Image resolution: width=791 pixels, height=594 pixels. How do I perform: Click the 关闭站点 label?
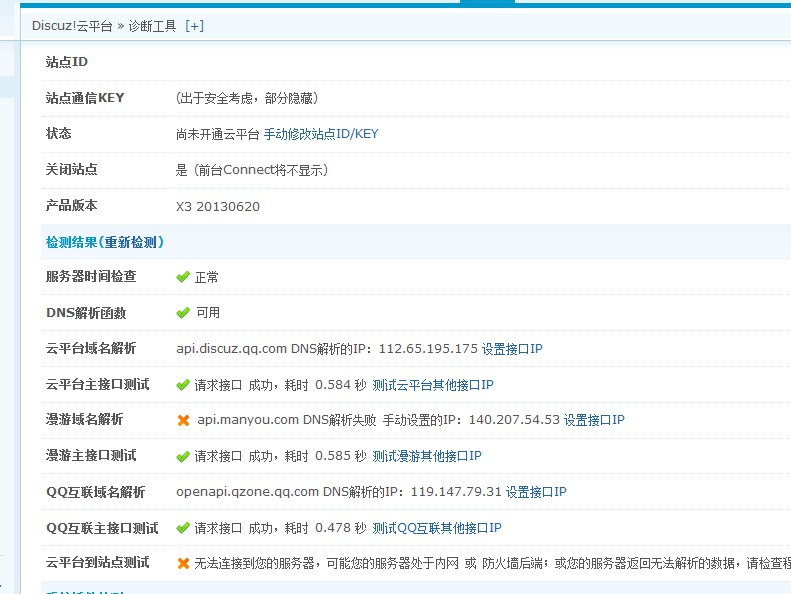tap(71, 169)
